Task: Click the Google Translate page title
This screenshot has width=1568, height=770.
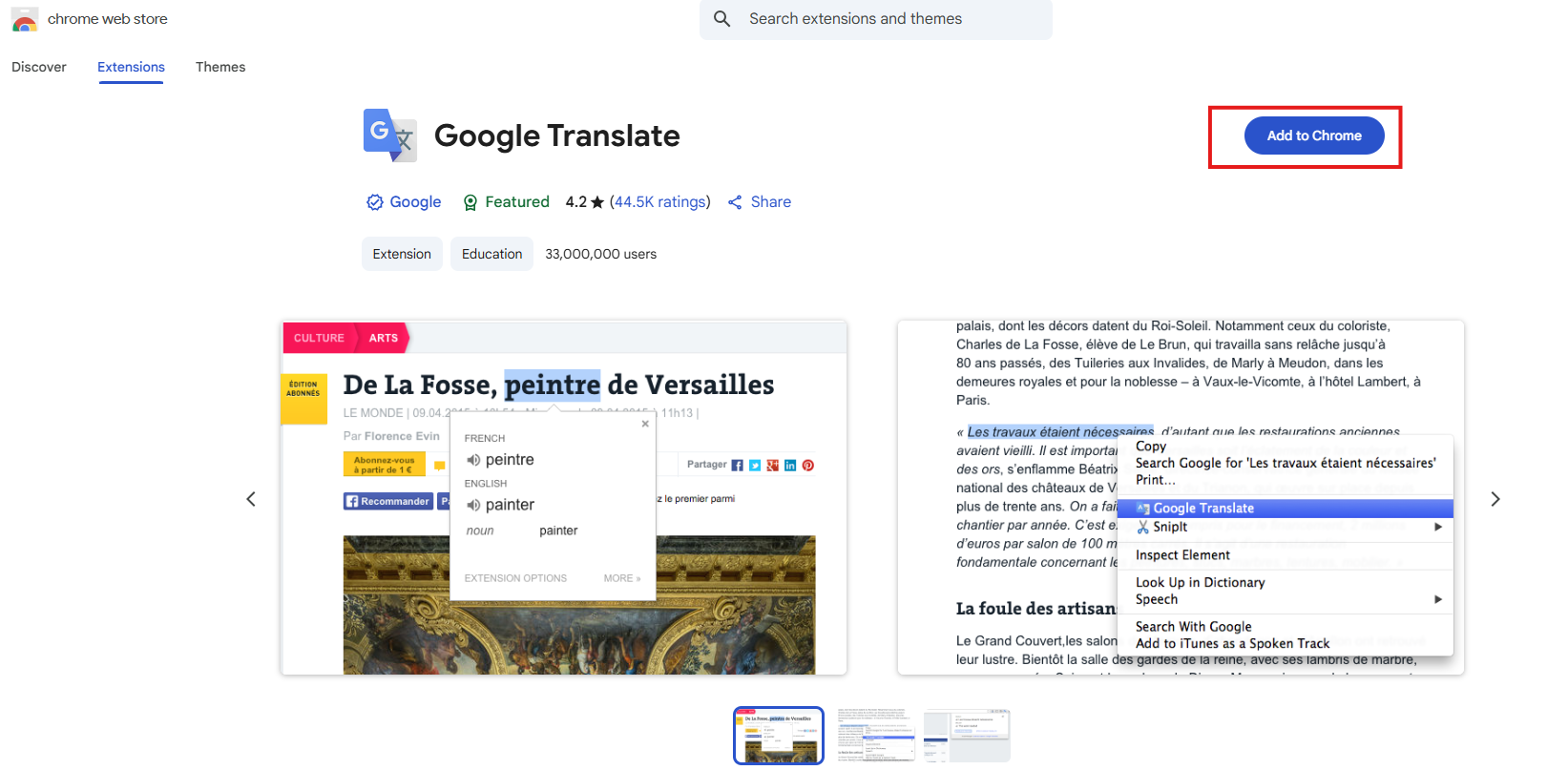Action: point(557,135)
